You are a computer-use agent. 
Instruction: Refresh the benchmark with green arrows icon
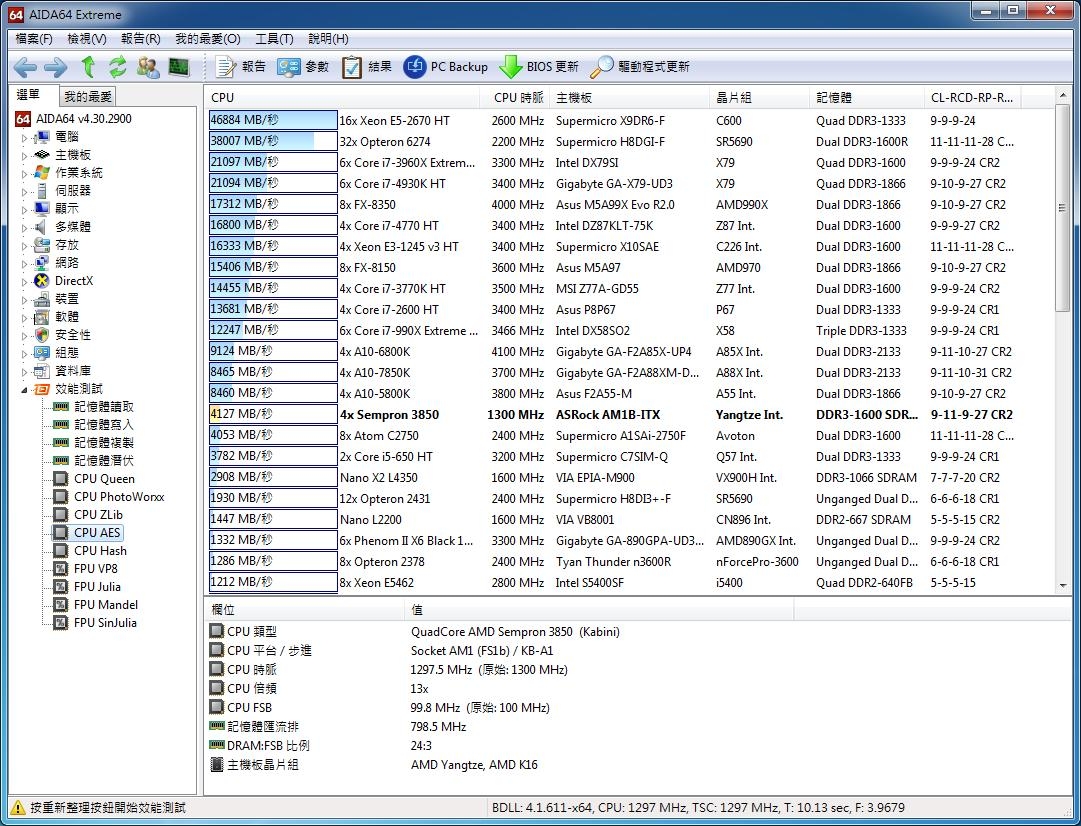click(x=118, y=67)
